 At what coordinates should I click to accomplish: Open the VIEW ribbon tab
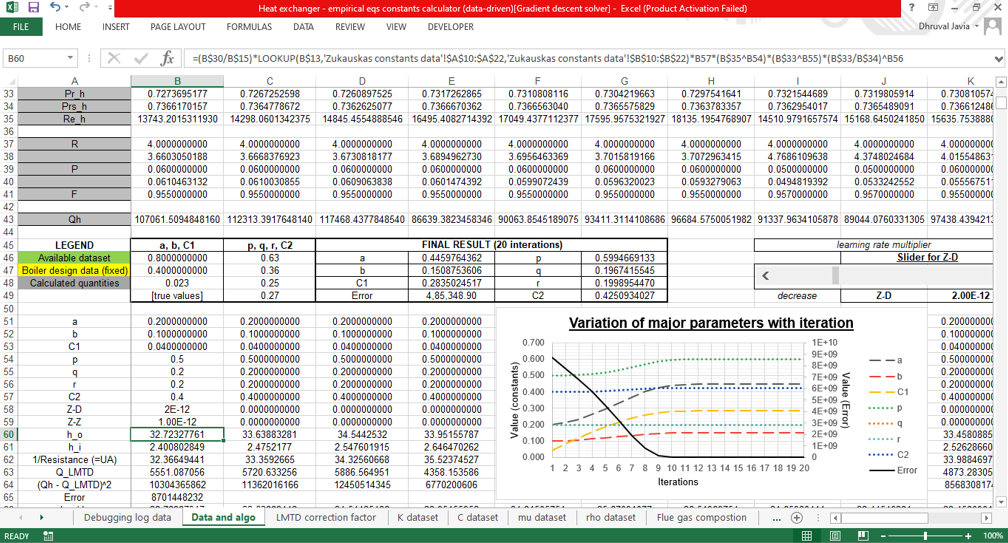coord(396,26)
